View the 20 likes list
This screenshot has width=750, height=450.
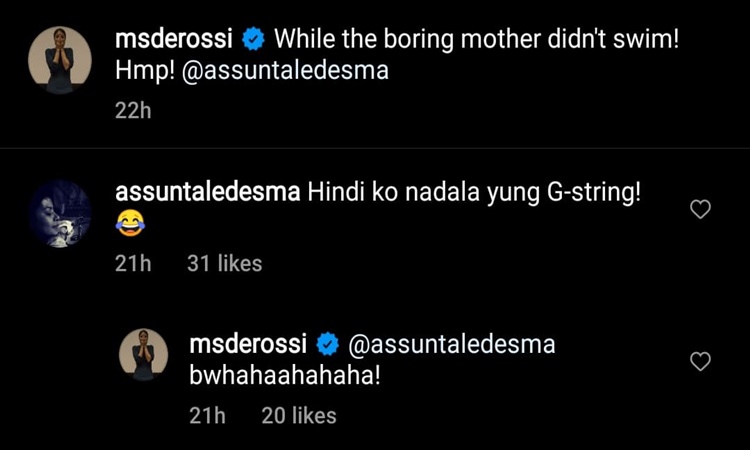[x=299, y=416]
